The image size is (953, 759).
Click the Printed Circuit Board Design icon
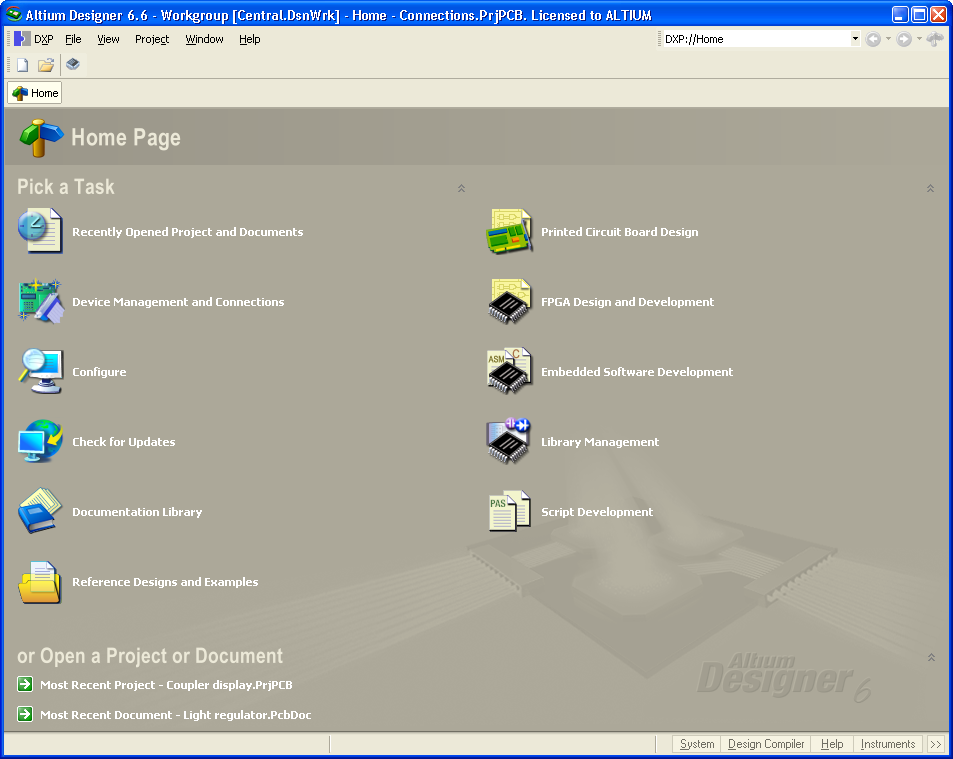click(509, 231)
